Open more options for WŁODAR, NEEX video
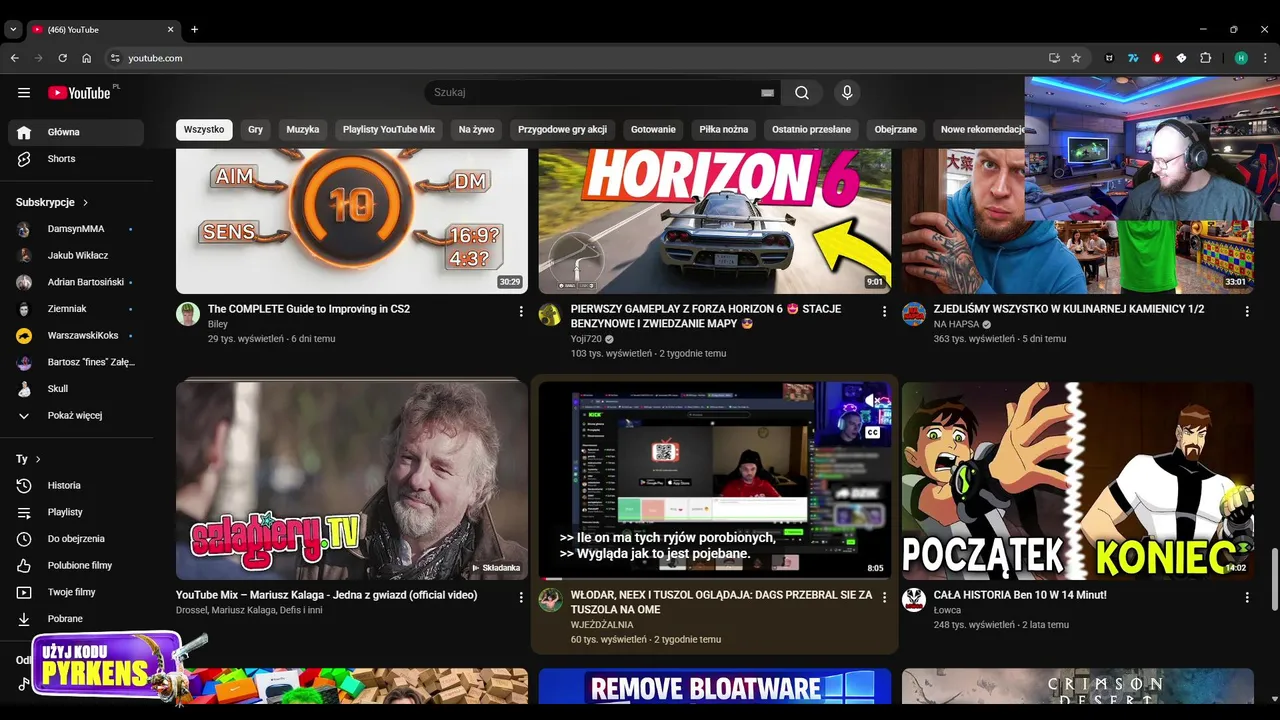Viewport: 1280px width, 720px height. (x=884, y=598)
